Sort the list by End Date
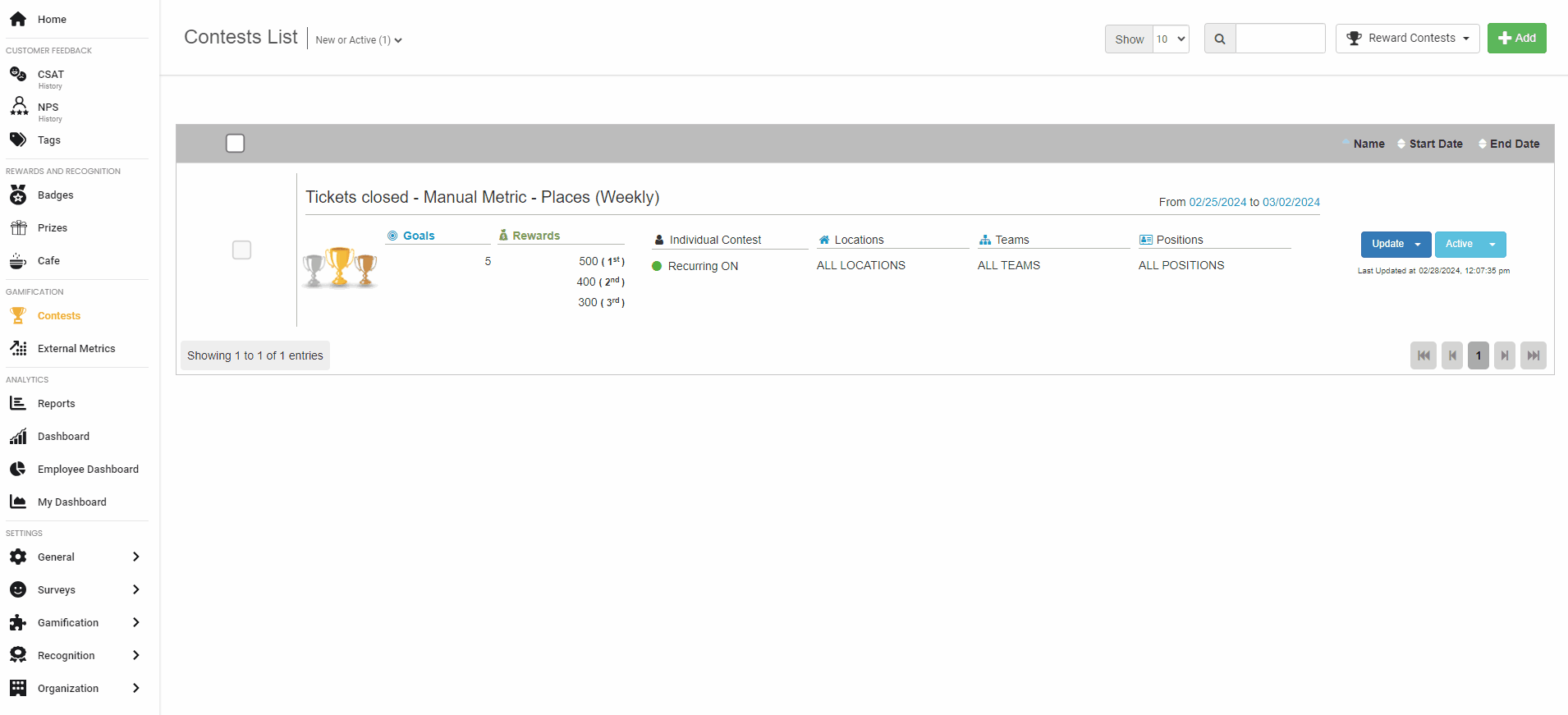Screen dimensions: 1568x715 tap(1515, 144)
